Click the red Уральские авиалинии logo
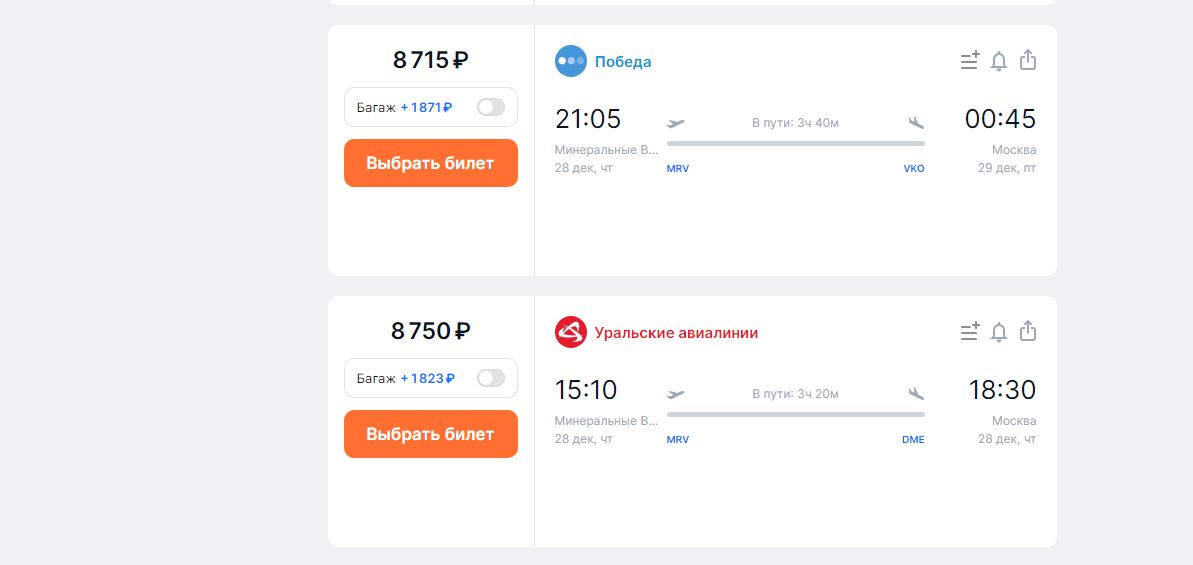The height and width of the screenshot is (565, 1193). pyautogui.click(x=571, y=332)
